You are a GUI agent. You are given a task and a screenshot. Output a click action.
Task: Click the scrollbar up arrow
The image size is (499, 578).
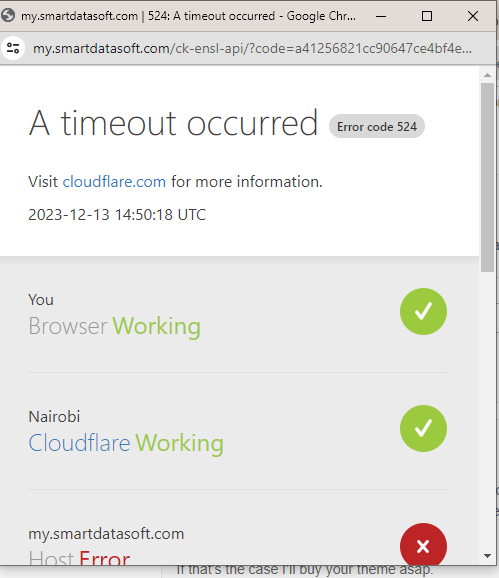click(x=487, y=75)
